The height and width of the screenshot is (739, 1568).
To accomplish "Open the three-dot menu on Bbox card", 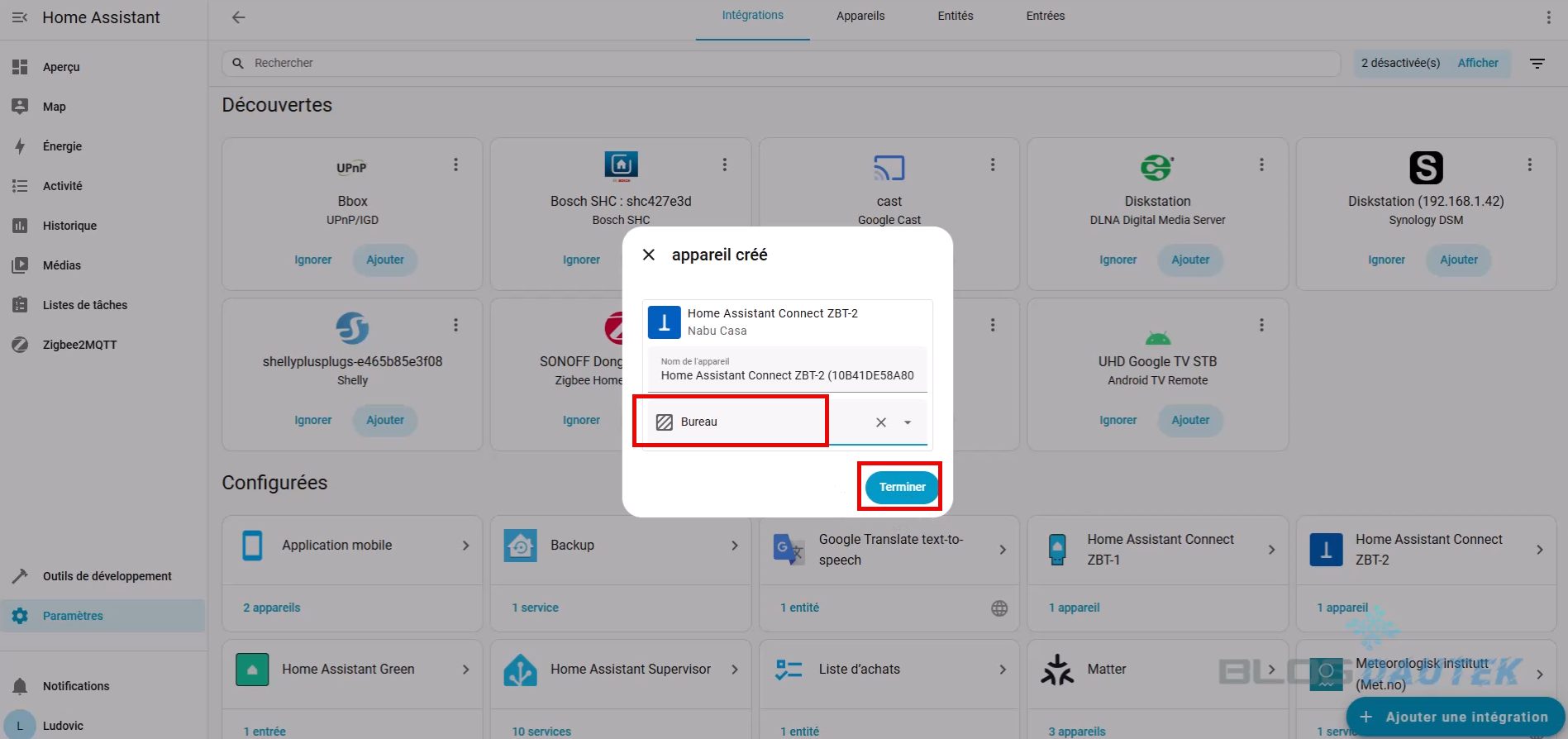I will pos(455,164).
